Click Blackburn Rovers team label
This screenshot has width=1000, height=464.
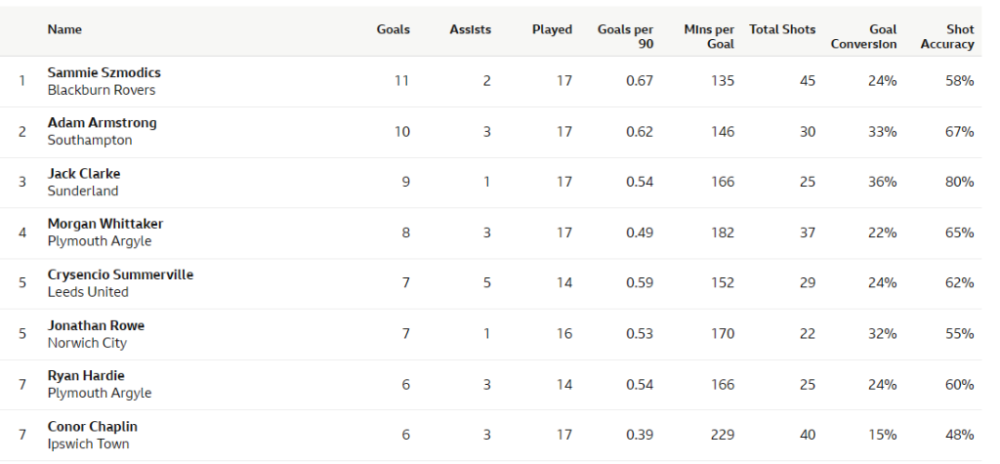pyautogui.click(x=102, y=90)
